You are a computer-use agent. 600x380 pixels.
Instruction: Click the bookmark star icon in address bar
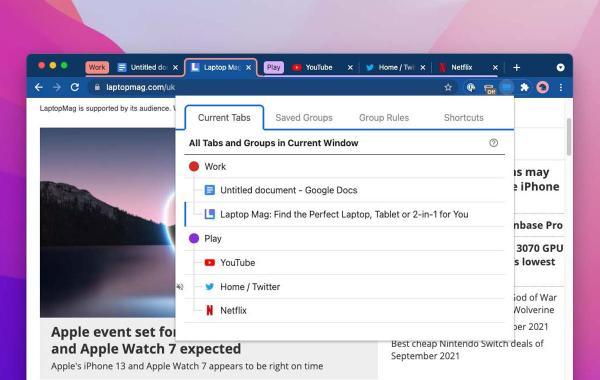448,88
